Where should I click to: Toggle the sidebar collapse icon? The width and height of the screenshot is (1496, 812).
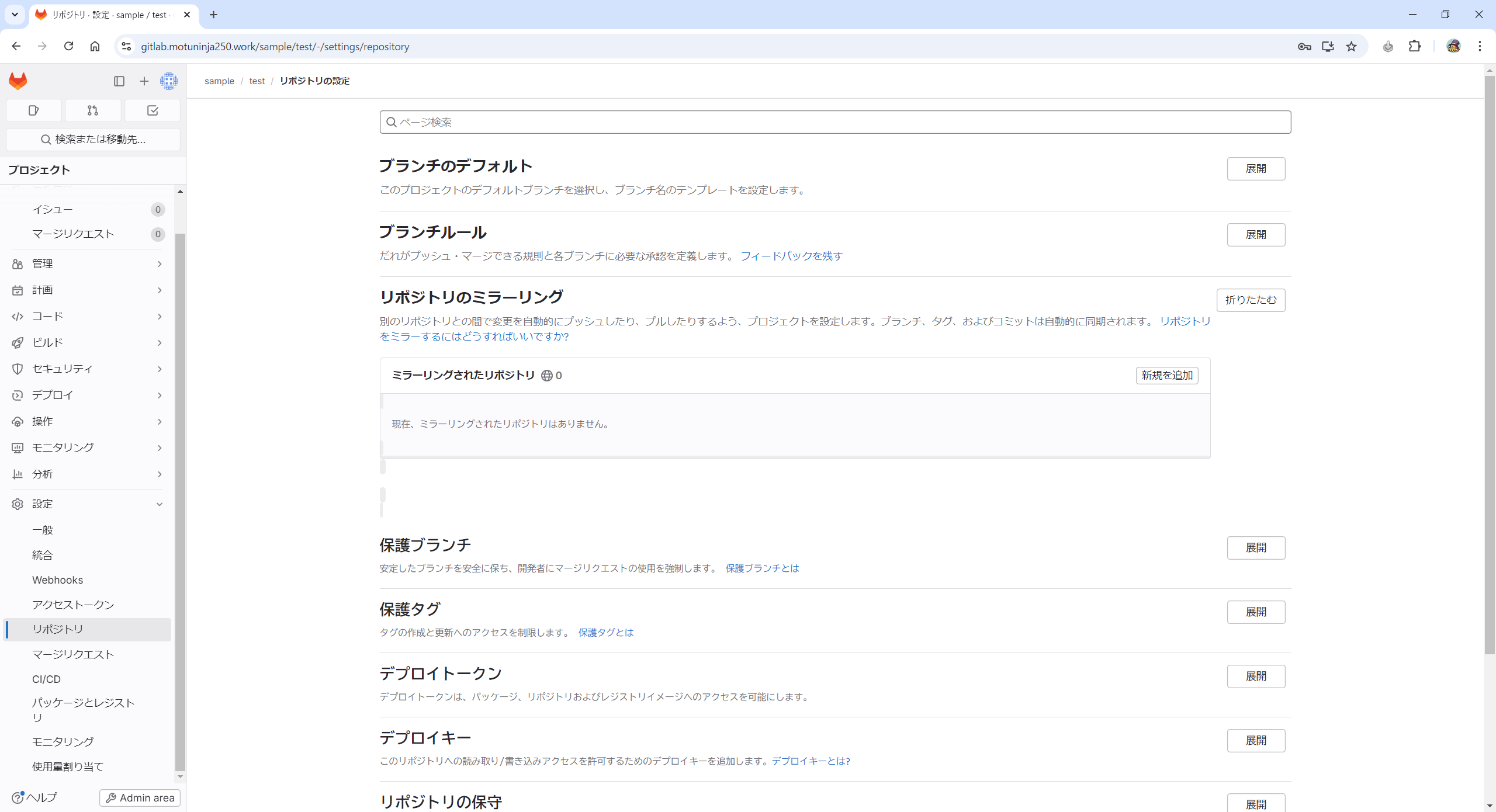click(x=119, y=81)
